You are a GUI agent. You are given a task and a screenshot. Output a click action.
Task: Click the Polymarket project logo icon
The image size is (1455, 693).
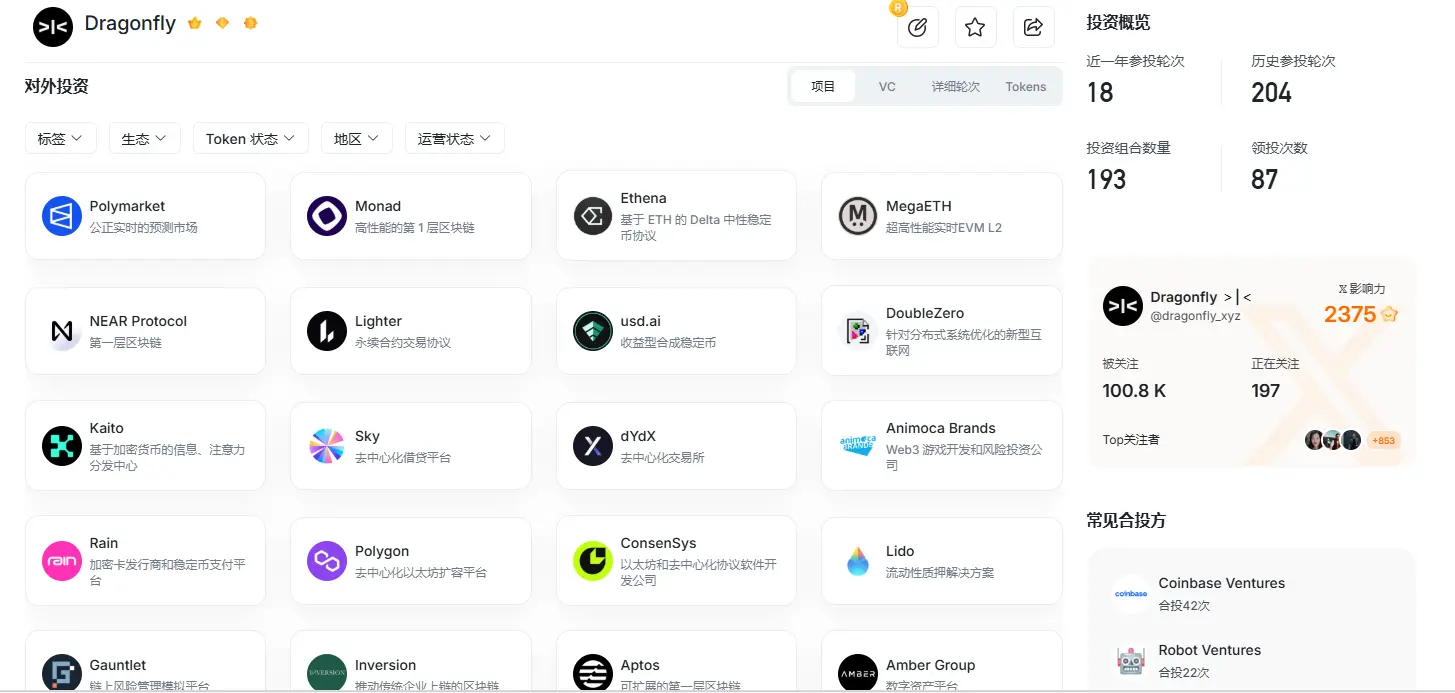click(x=61, y=215)
